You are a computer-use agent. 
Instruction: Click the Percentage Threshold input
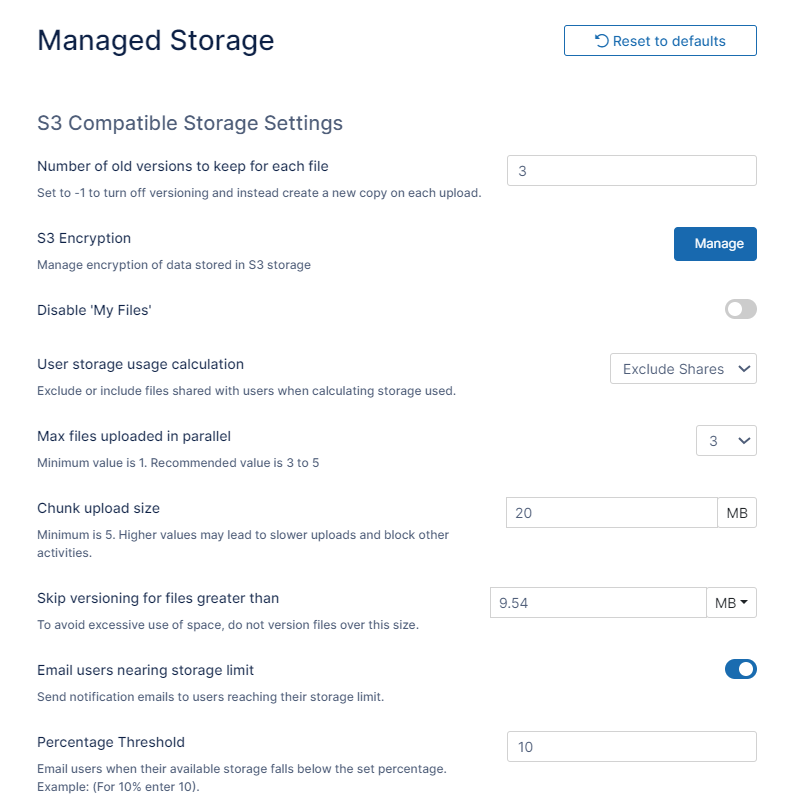(631, 746)
